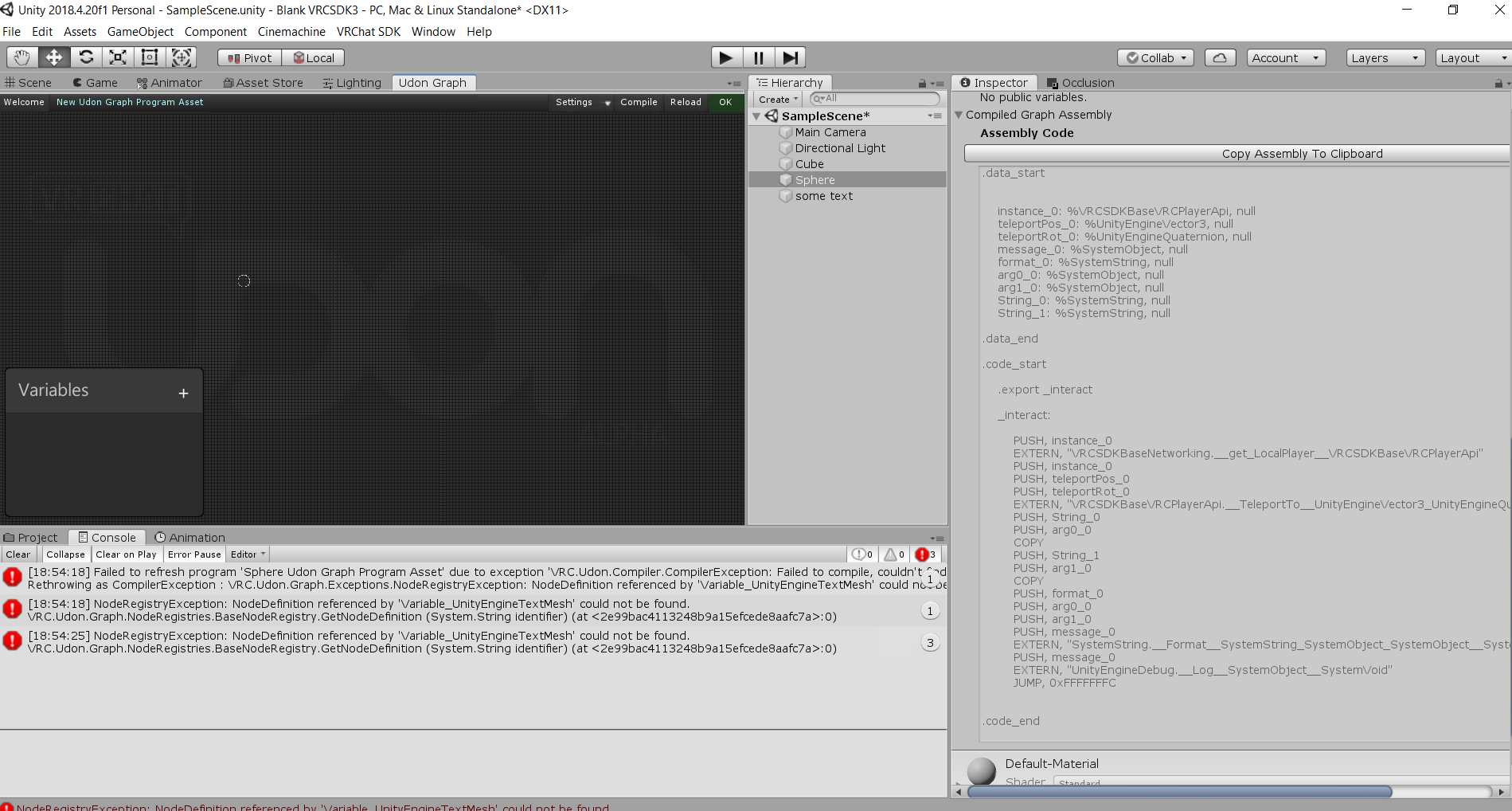Toggle Local/Global handle rotation
The width and height of the screenshot is (1512, 811).
click(x=314, y=58)
